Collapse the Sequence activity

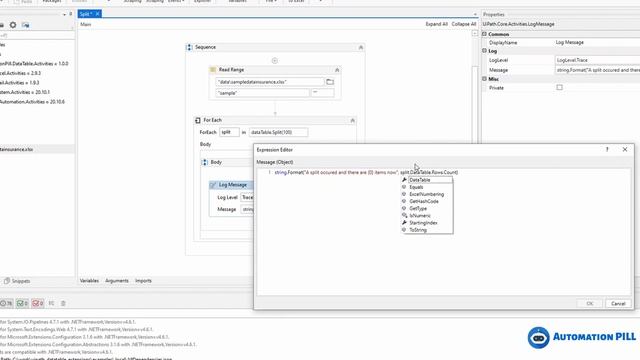(x=361, y=47)
